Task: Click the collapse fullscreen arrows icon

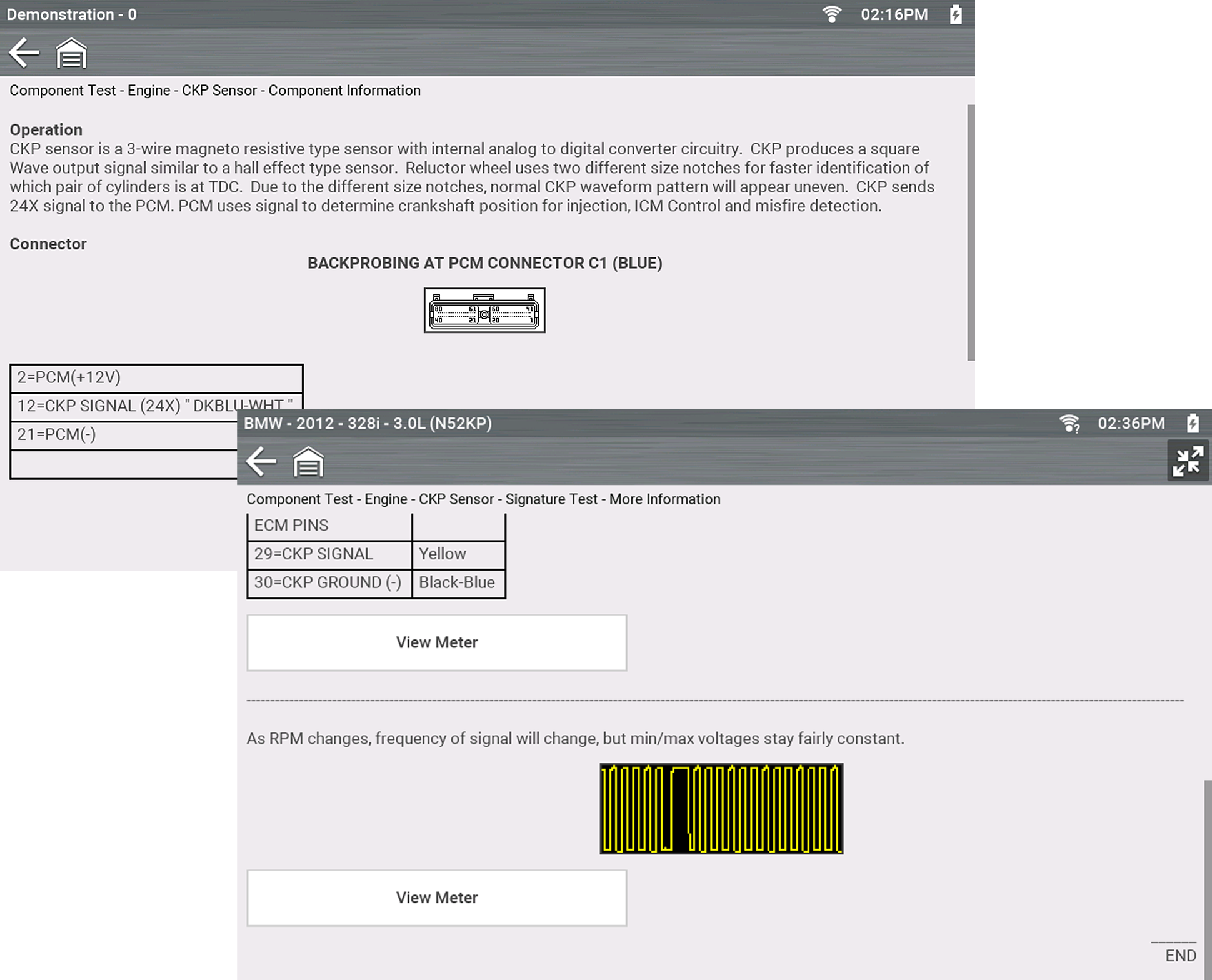Action: tap(1188, 461)
